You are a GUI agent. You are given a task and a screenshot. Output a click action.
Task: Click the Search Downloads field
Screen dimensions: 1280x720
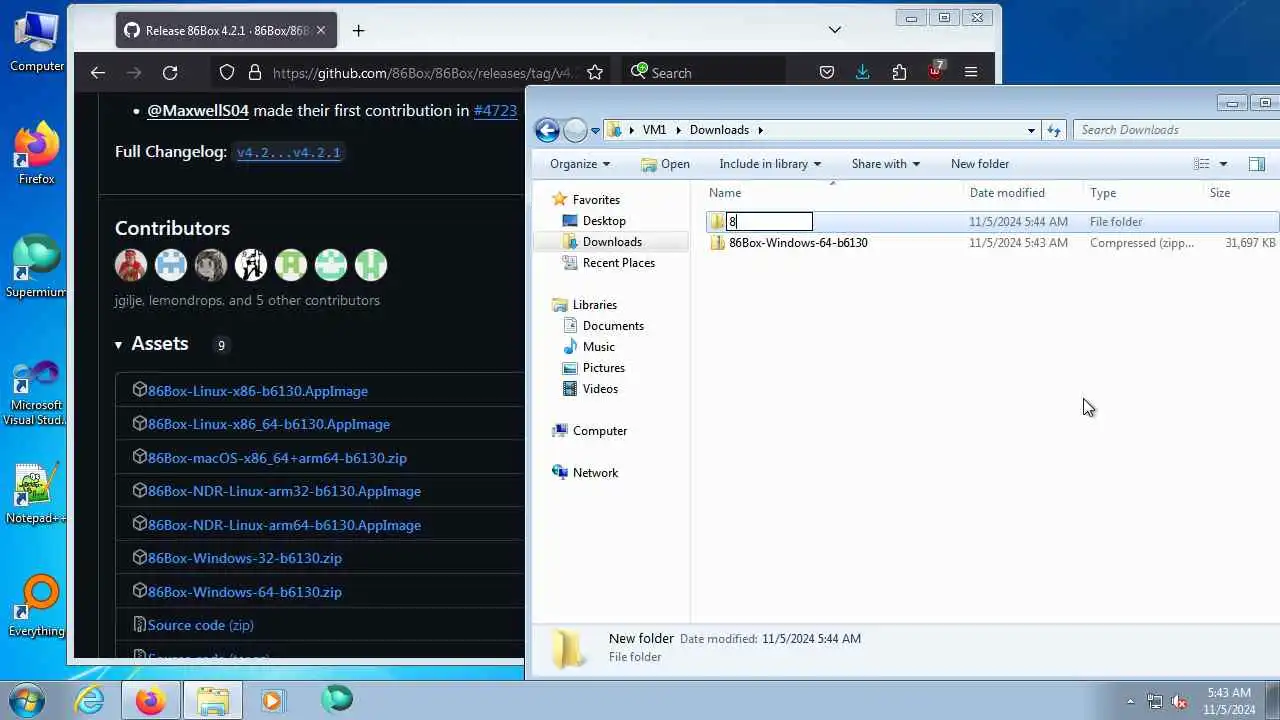[x=1175, y=130]
